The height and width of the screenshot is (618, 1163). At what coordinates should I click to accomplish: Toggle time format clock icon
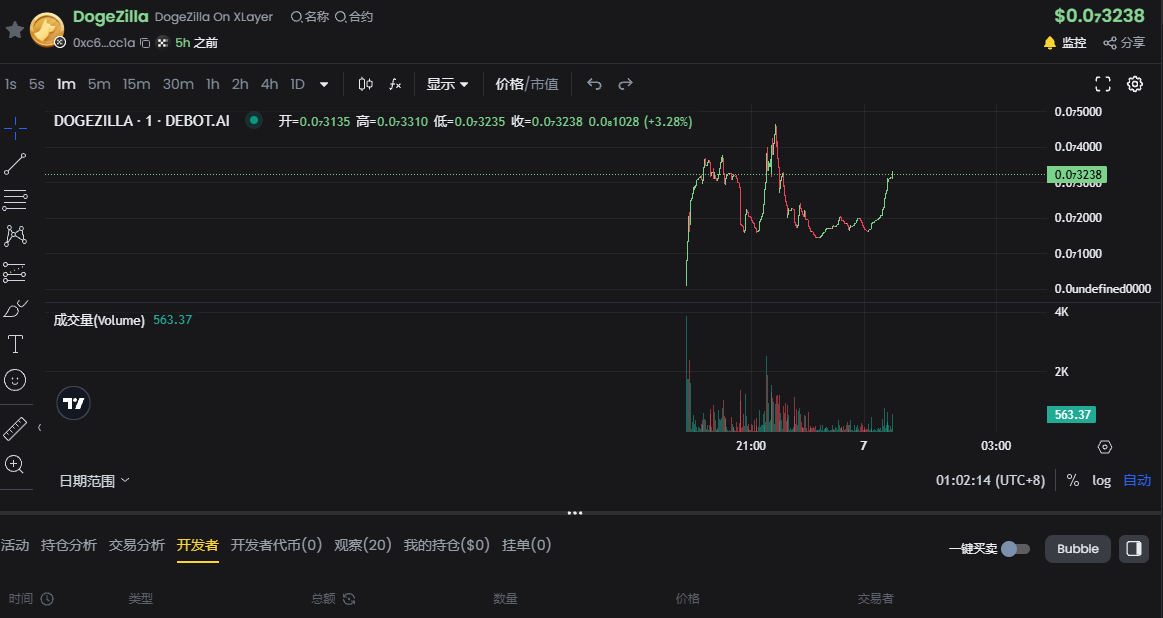click(x=47, y=599)
